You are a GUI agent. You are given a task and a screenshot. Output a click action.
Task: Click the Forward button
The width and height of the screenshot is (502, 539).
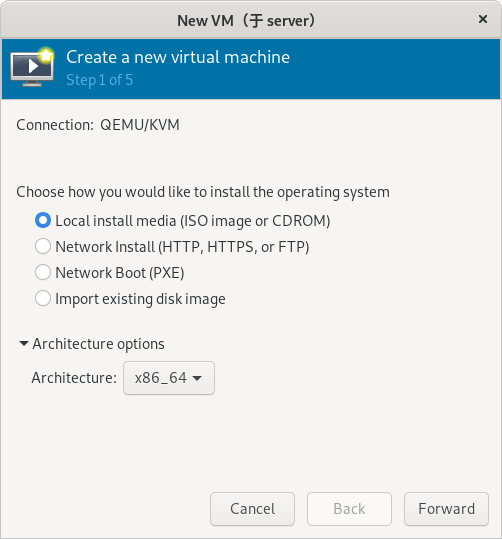(x=446, y=509)
